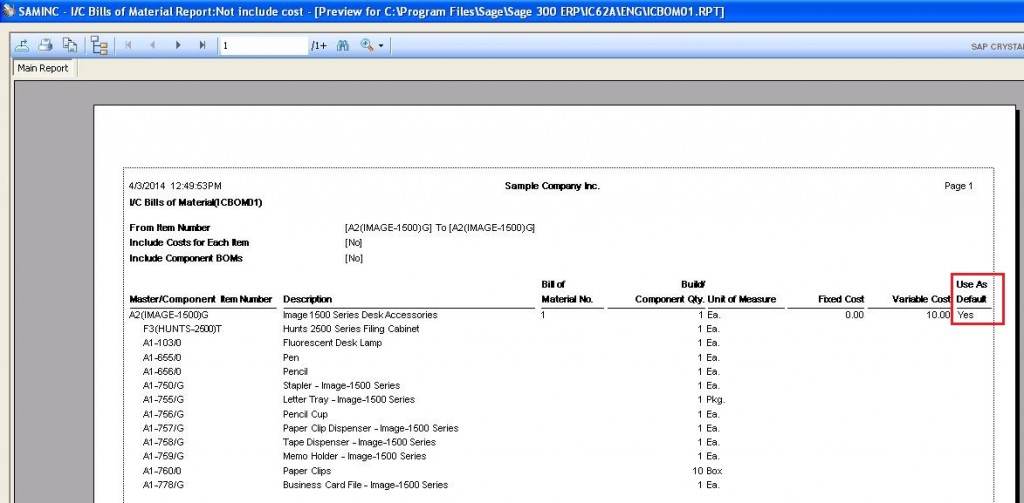
Task: Click the 'I/C Bills of Material(ICBOM01)' title
Action: tap(196, 203)
